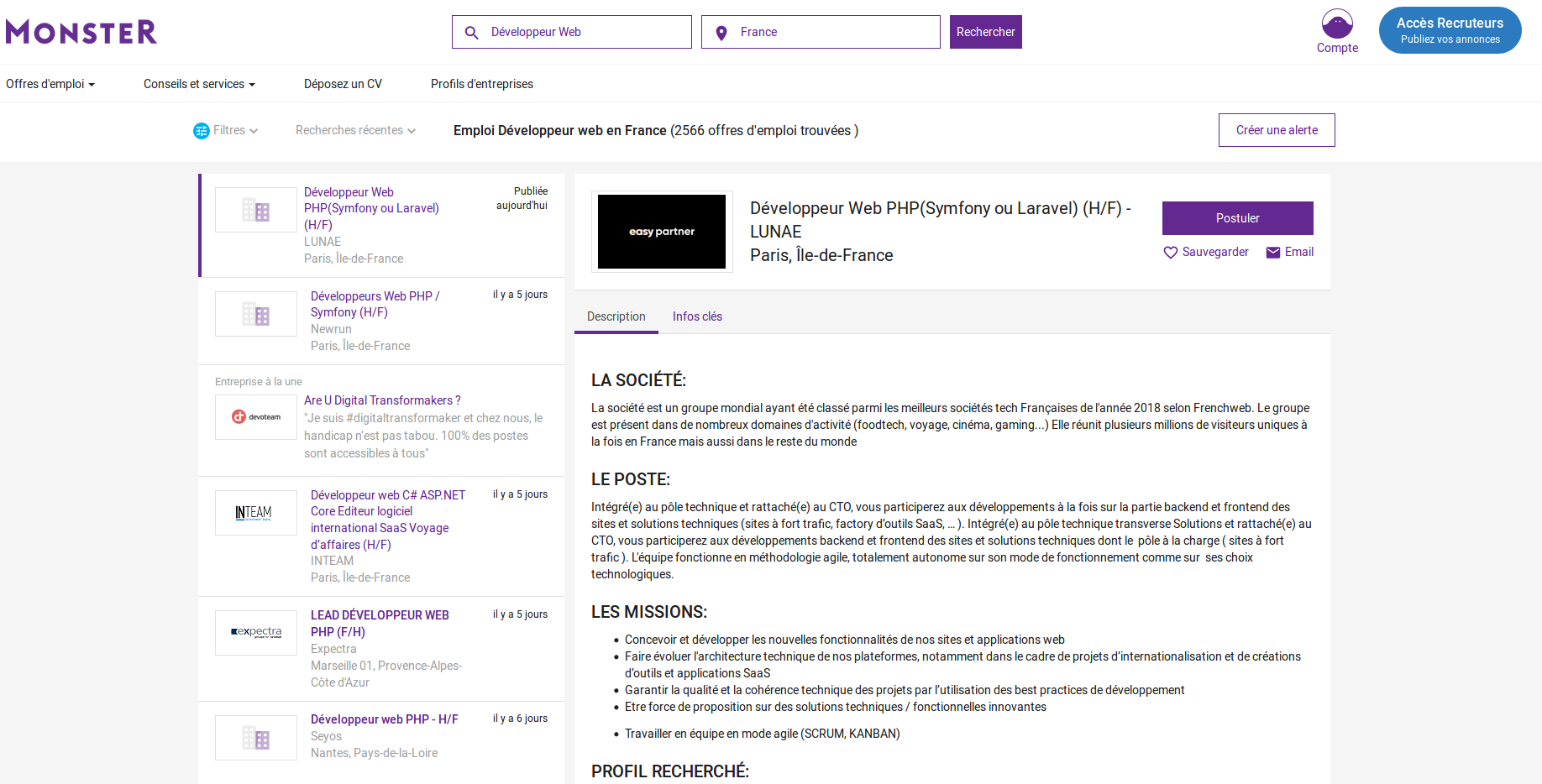1542x784 pixels.
Task: Open LEAD DÉVELOPPEUR WEB PHP listing
Action: [x=380, y=624]
